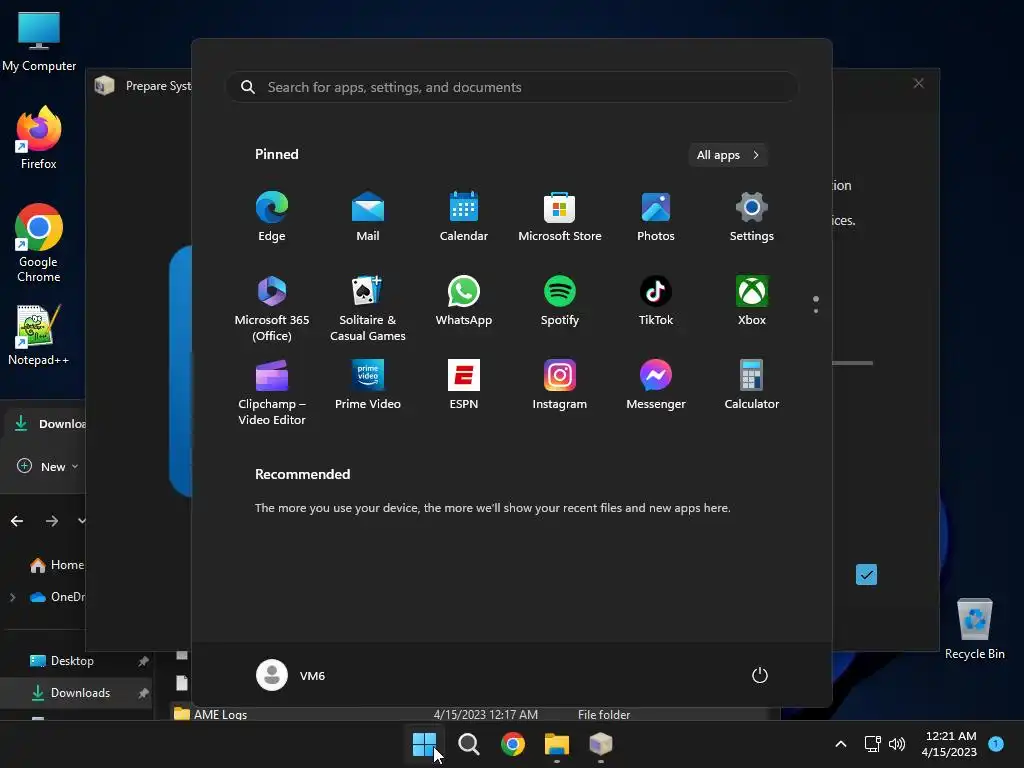Open the box-icon app on taskbar
The image size is (1024, 768).
click(601, 744)
